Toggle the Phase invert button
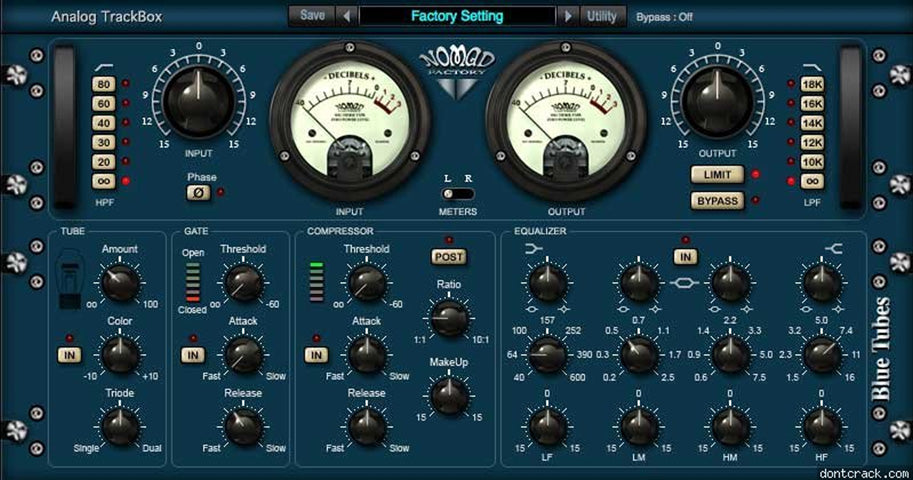This screenshot has width=913, height=480. [200, 192]
